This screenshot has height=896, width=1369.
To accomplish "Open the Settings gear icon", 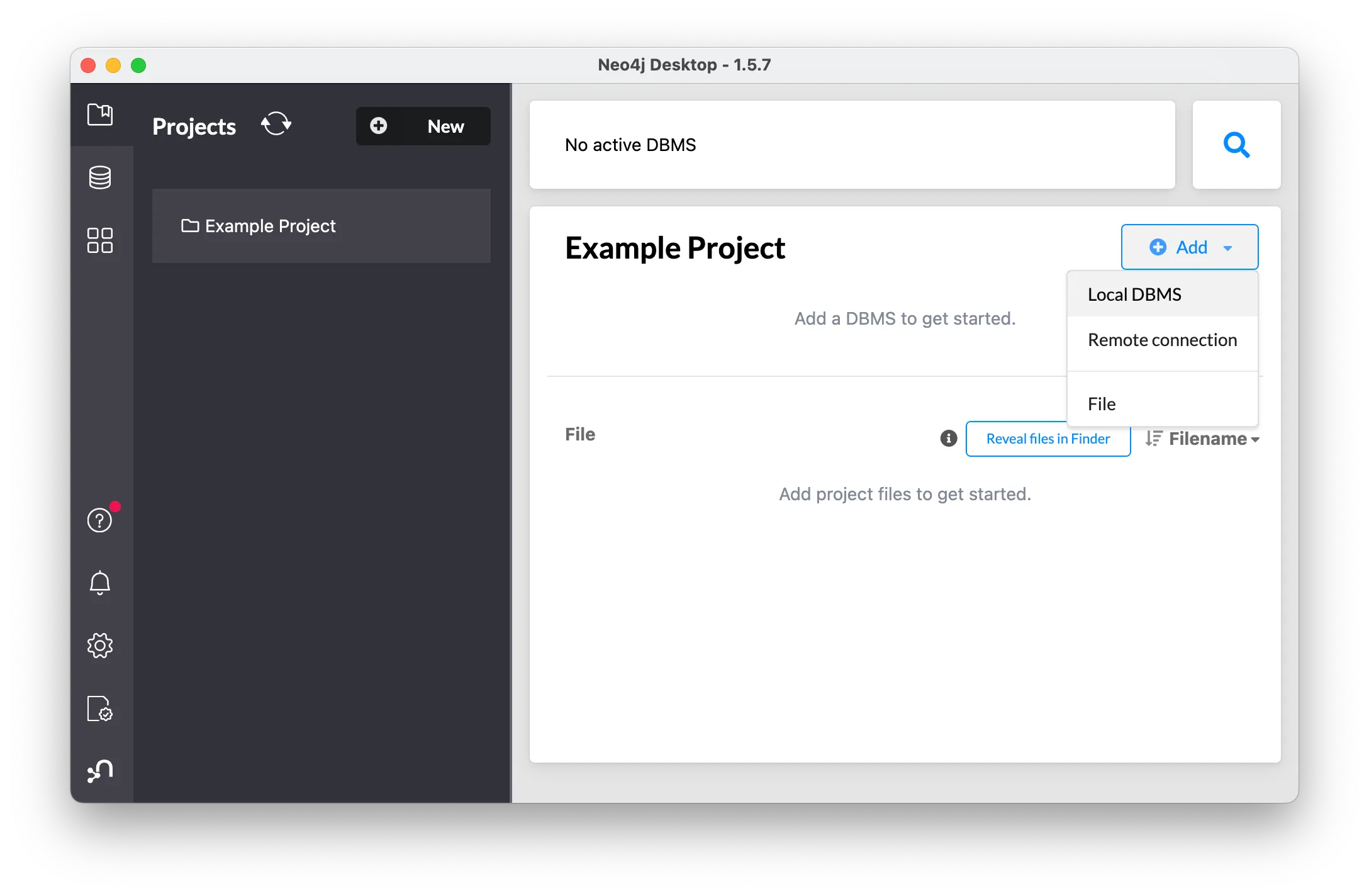I will coord(100,646).
